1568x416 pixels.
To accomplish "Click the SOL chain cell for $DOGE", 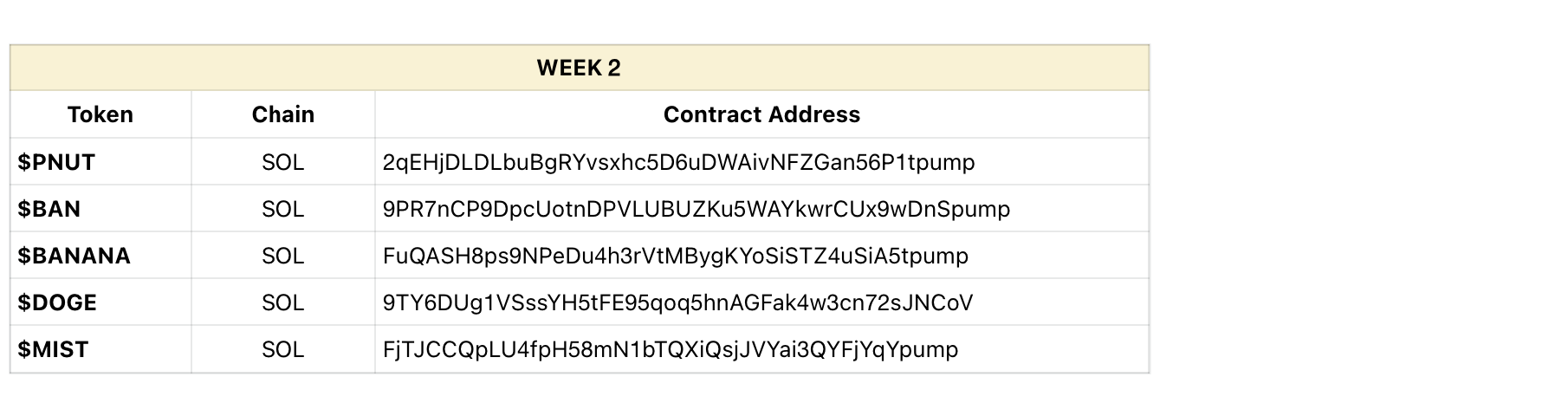I will [x=283, y=302].
